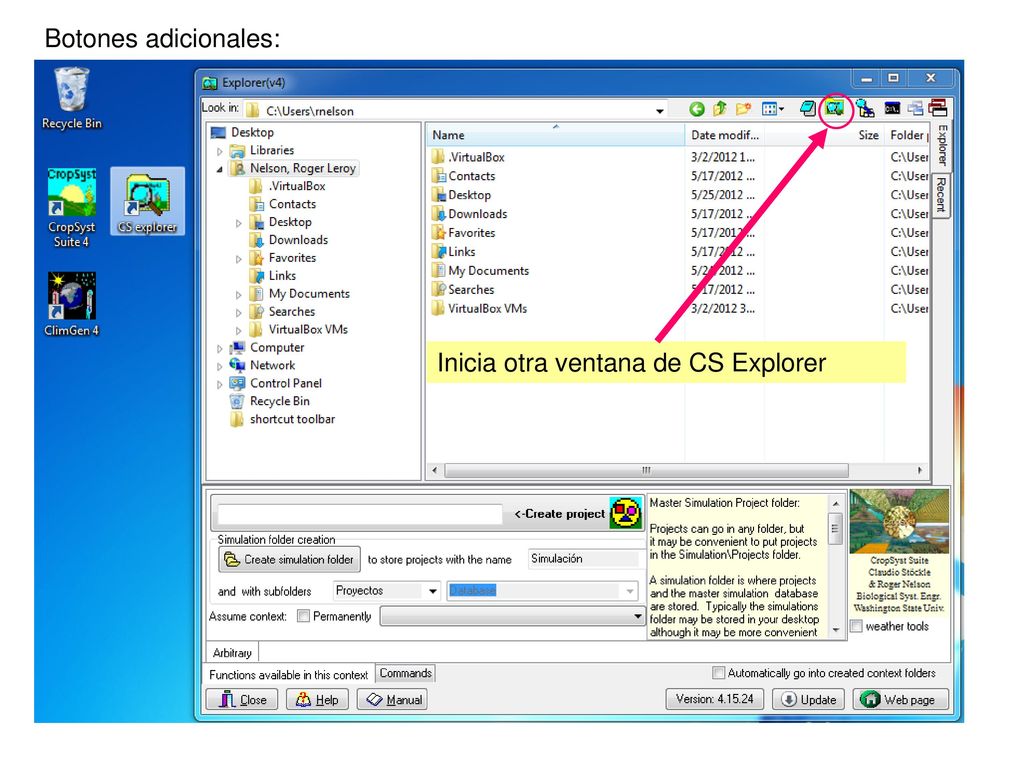Click the Computer icon in folder tree
The width and height of the screenshot is (1024, 768).
click(238, 347)
